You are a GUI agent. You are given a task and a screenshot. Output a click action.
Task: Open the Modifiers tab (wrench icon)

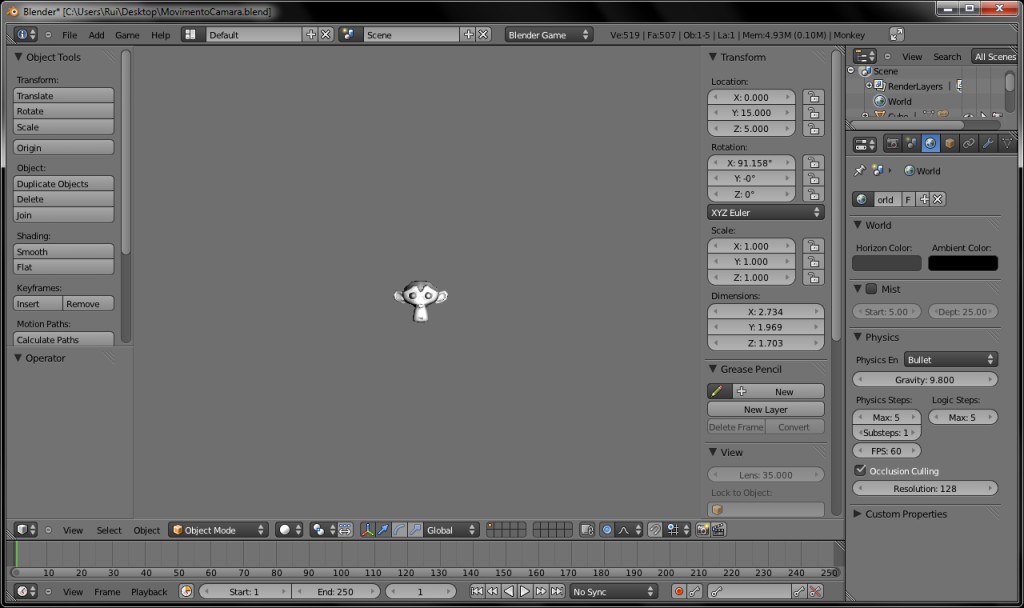click(x=988, y=143)
